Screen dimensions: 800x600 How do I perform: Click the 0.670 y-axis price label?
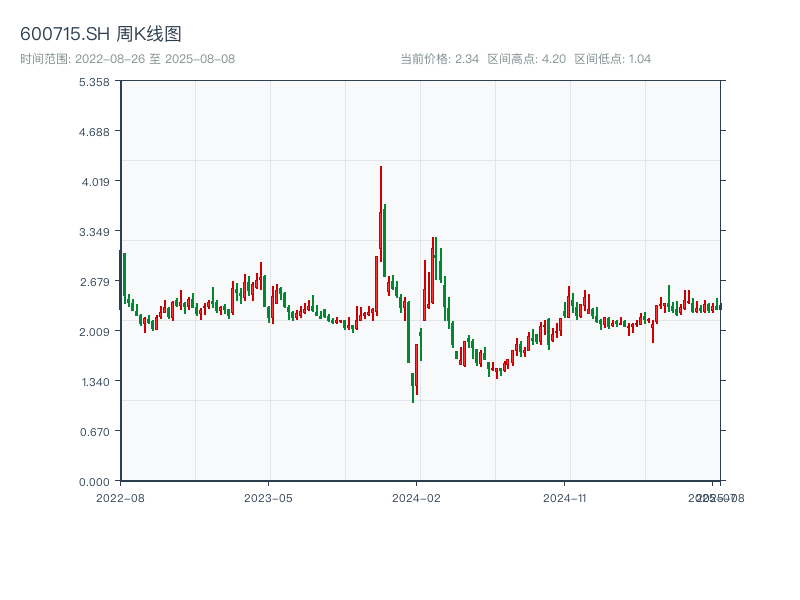coord(93,431)
